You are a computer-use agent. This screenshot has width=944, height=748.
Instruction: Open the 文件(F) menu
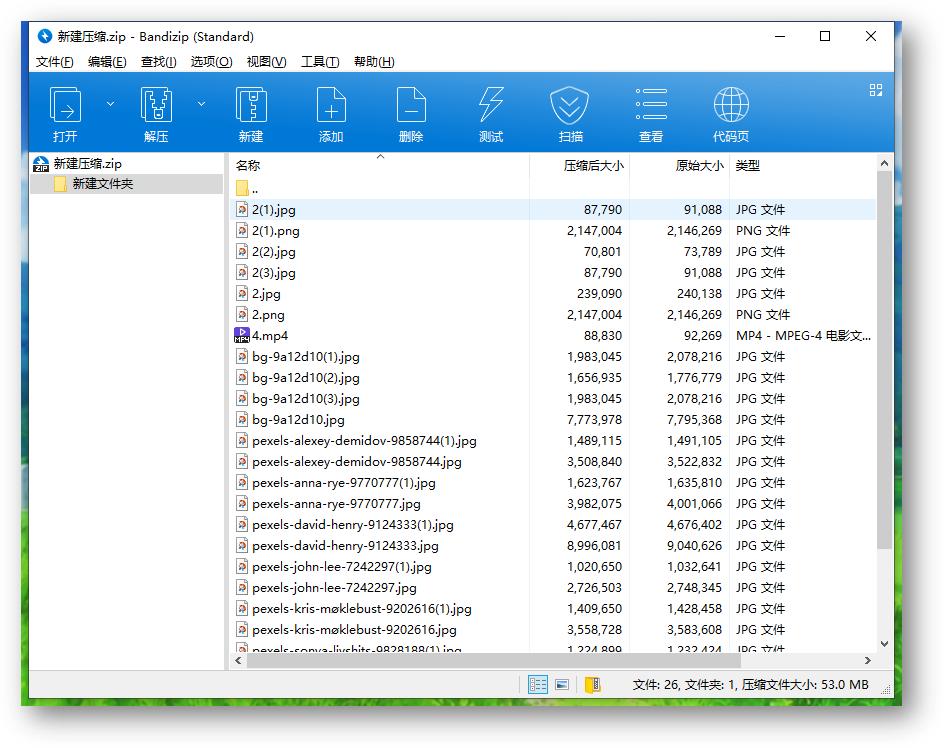pyautogui.click(x=53, y=61)
